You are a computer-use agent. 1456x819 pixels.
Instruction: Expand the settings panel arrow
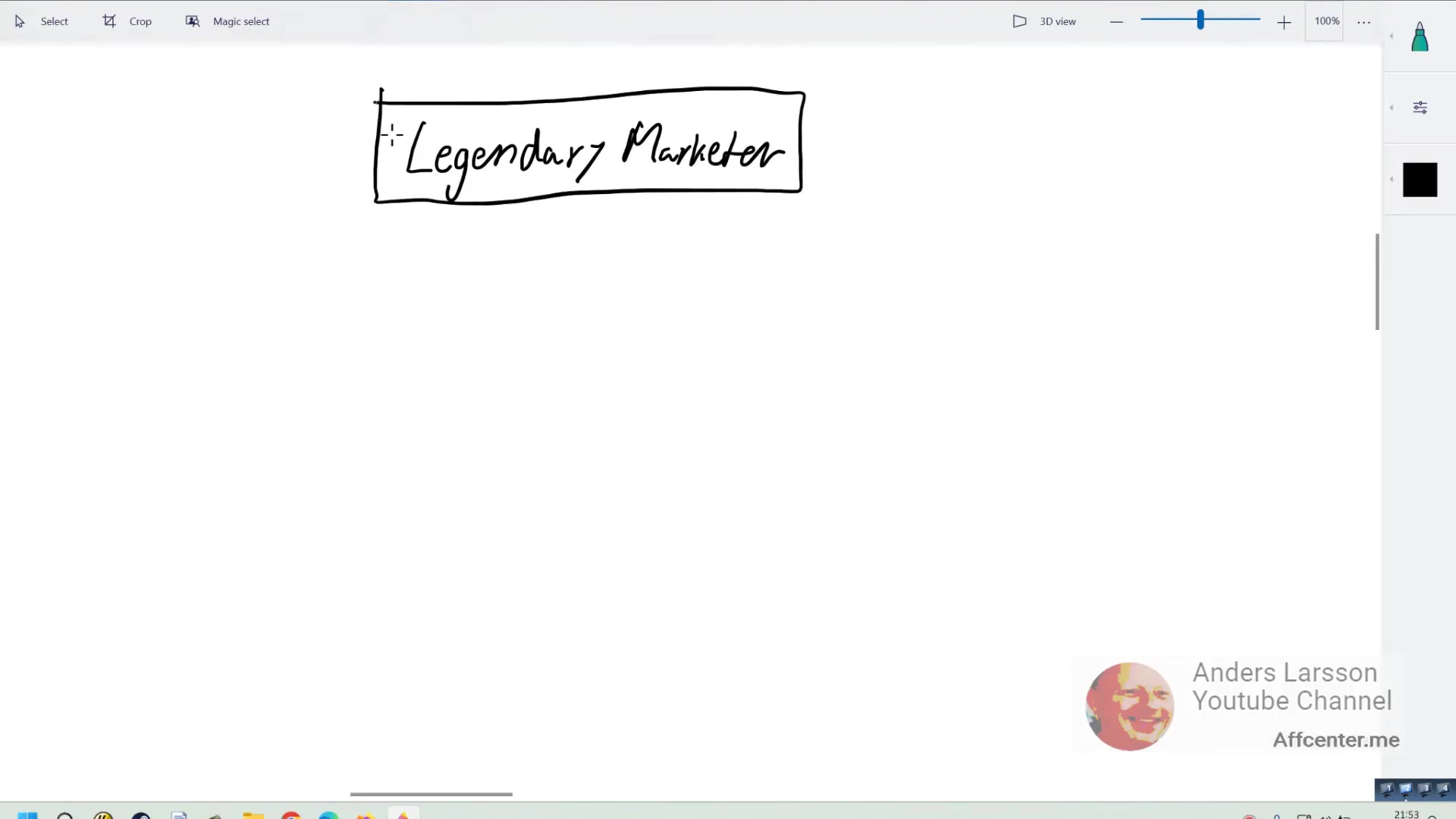(x=1392, y=108)
